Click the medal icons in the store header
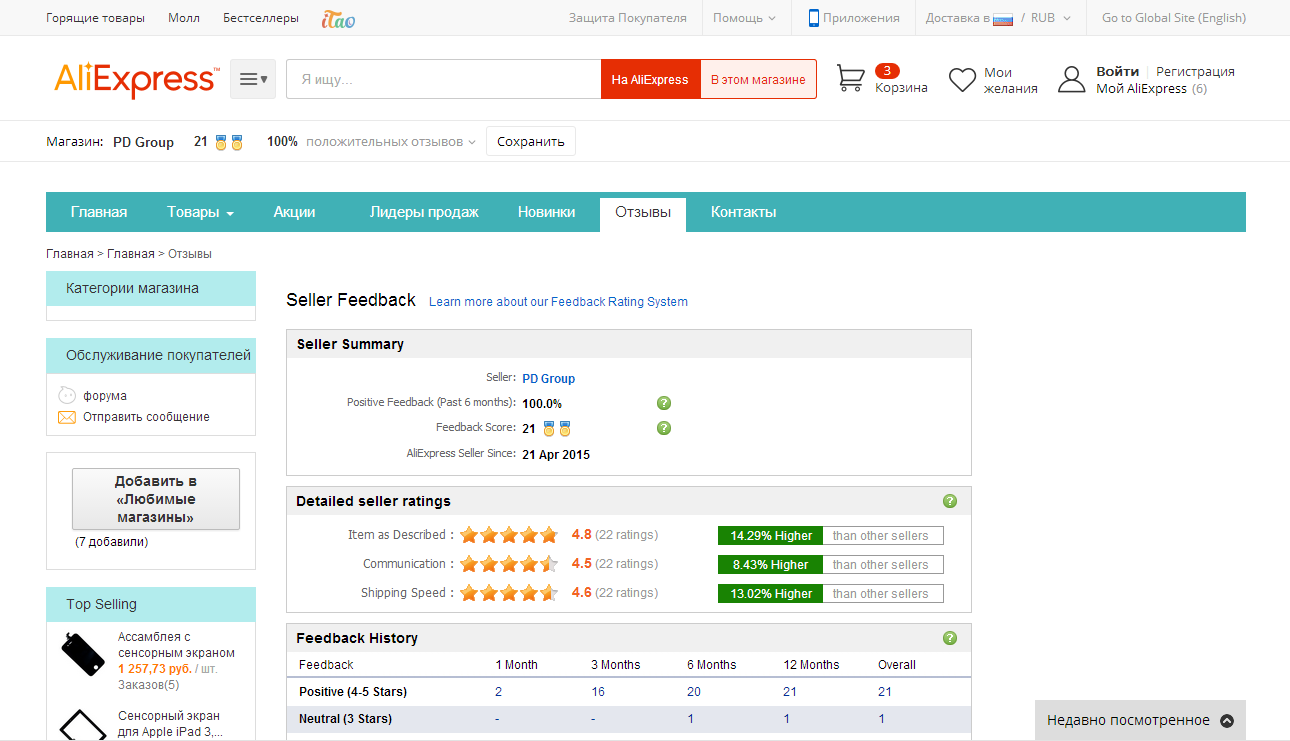The image size is (1290, 741). pos(229,142)
